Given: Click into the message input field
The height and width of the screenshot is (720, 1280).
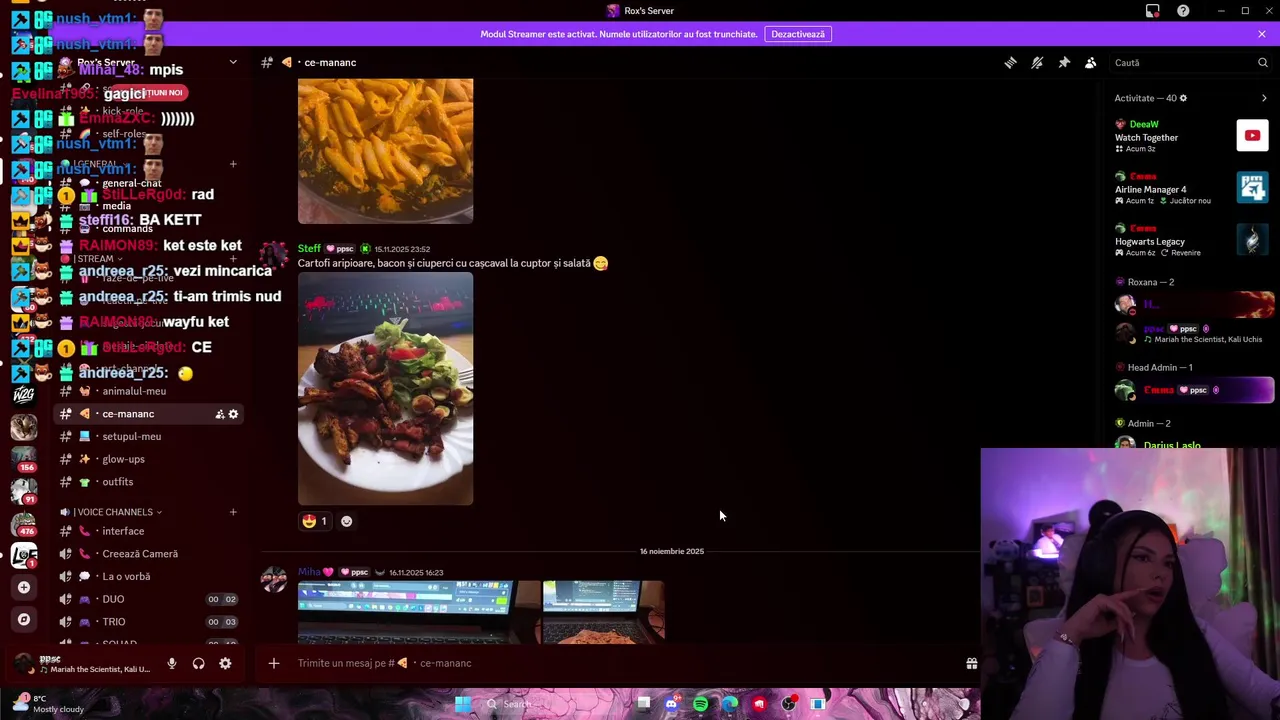Looking at the screenshot, I should 620,663.
